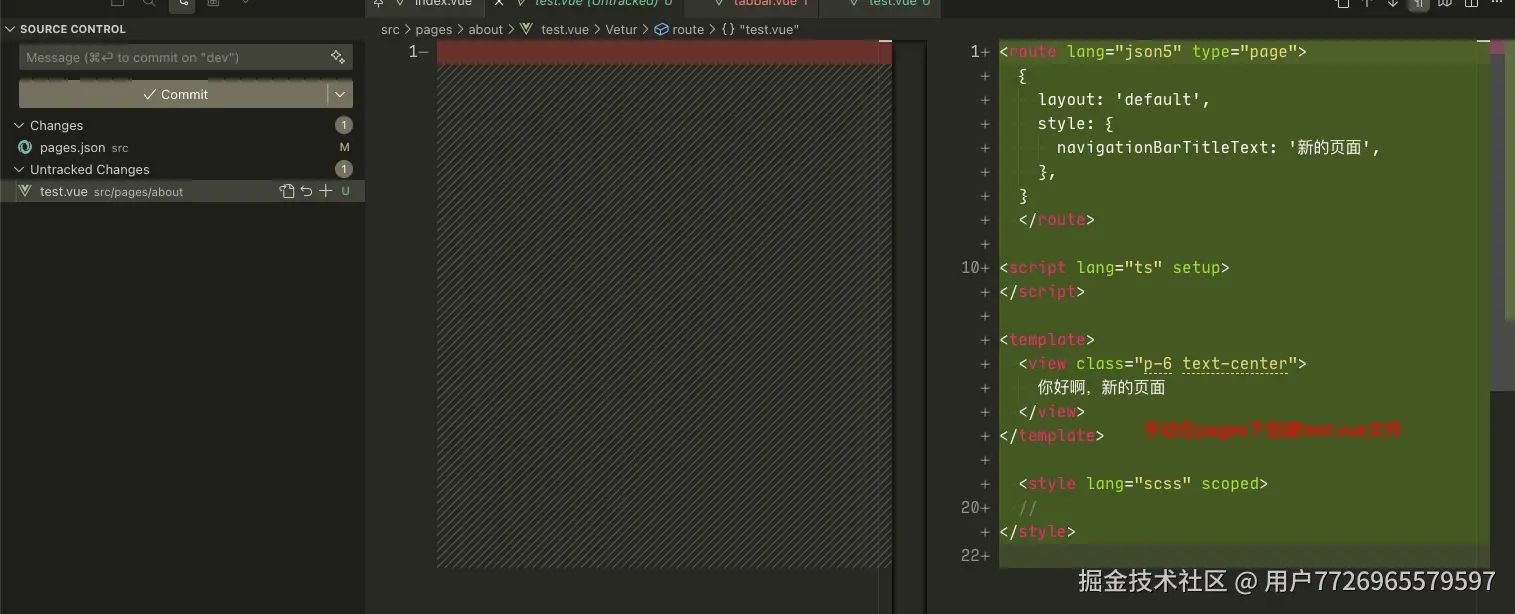
Task: Generate commit message with the sparkle icon
Action: (x=338, y=57)
